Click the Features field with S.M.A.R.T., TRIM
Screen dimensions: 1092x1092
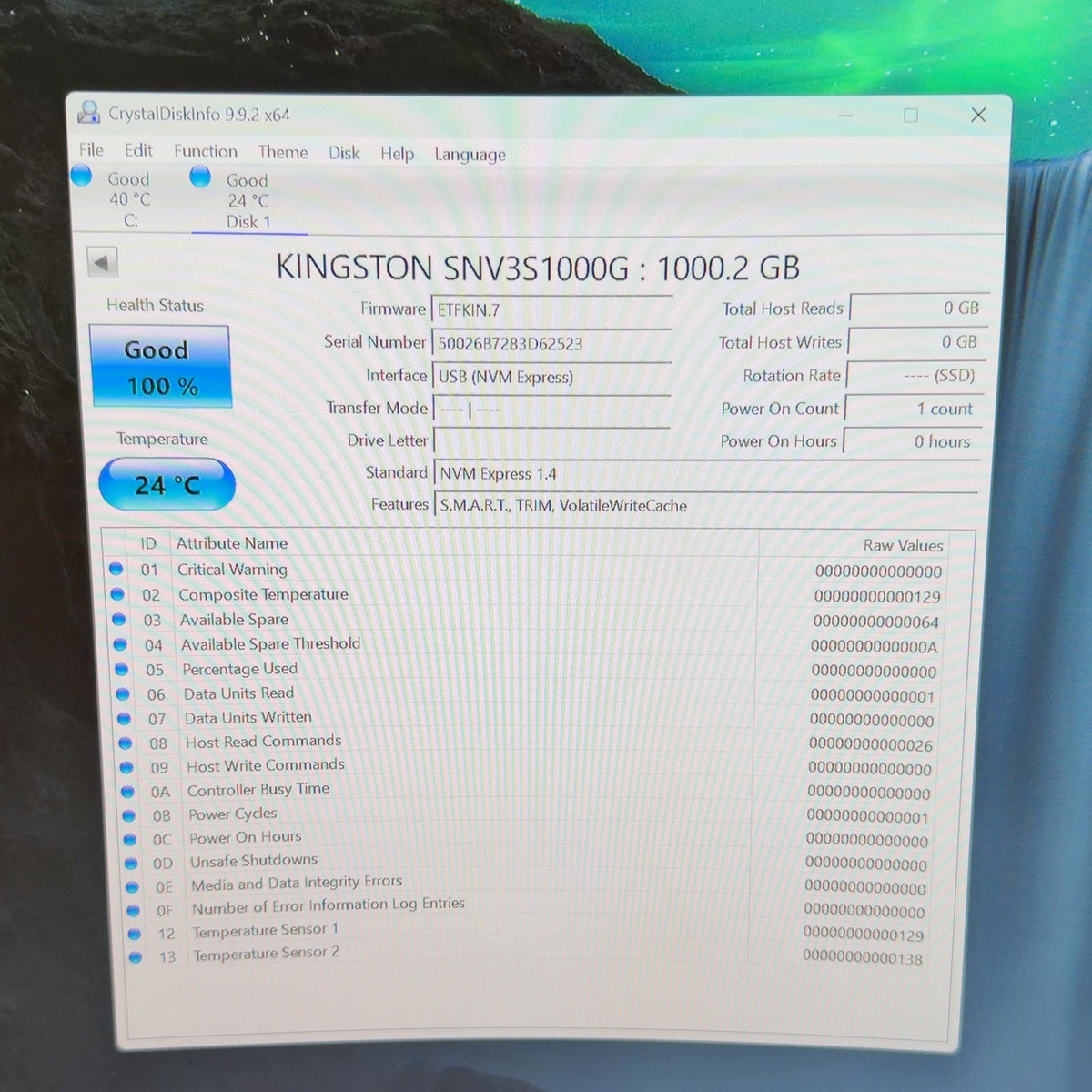tap(706, 506)
